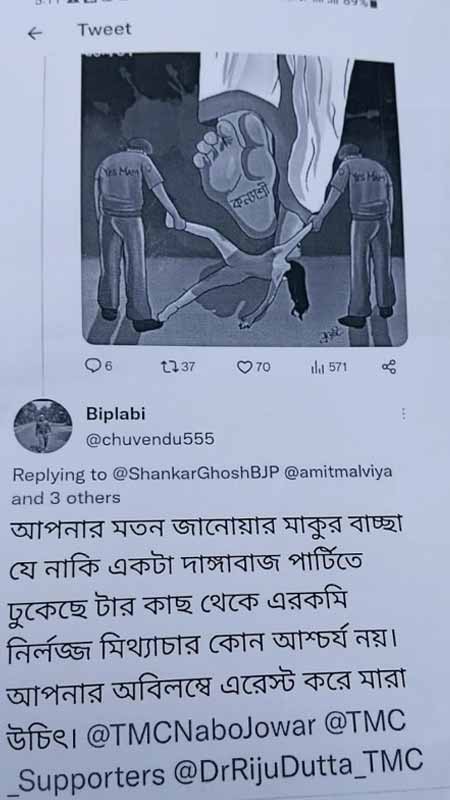Tap the retweet count number 37
Image resolution: width=450 pixels, height=800 pixels.
187,366
